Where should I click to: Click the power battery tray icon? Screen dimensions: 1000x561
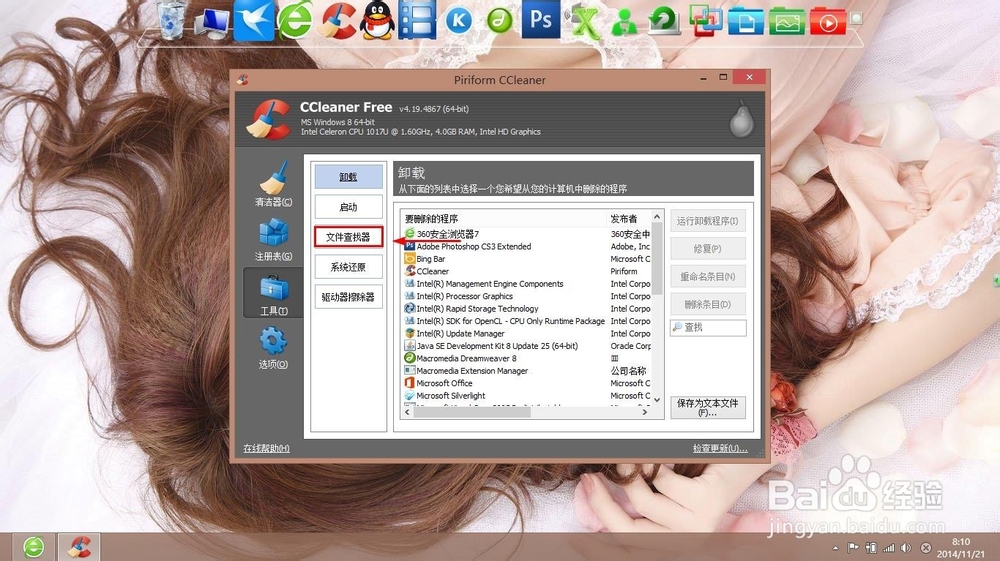pyautogui.click(x=871, y=547)
